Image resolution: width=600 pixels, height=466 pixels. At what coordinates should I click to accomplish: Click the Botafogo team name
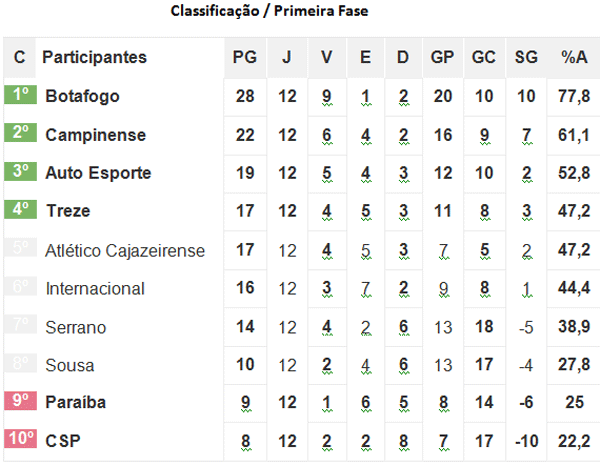82,96
